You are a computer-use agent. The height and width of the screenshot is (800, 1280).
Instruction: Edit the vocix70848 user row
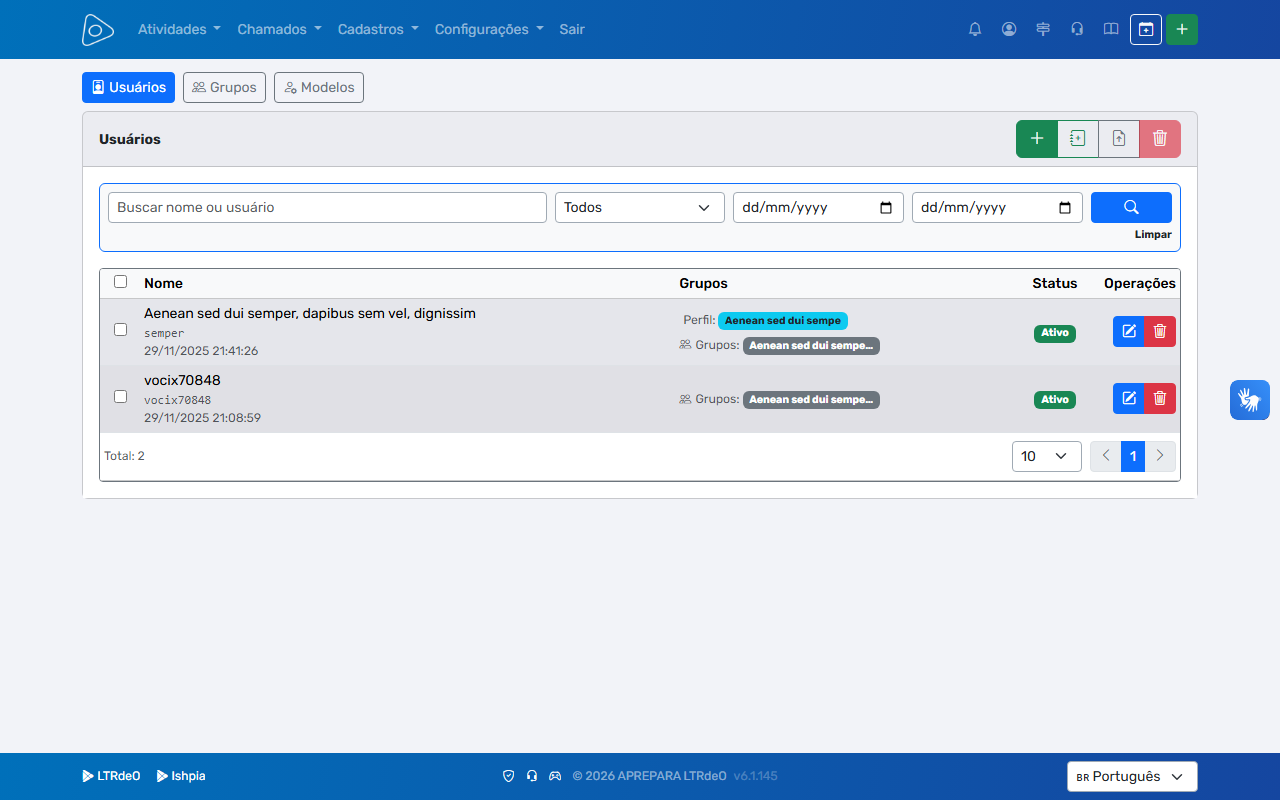pos(1129,398)
